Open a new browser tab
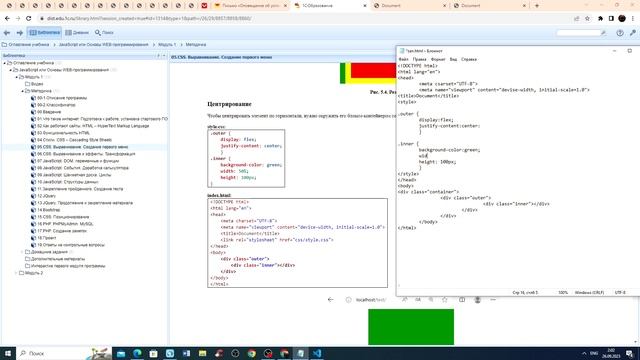This screenshot has width=640, height=360. (x=537, y=6)
